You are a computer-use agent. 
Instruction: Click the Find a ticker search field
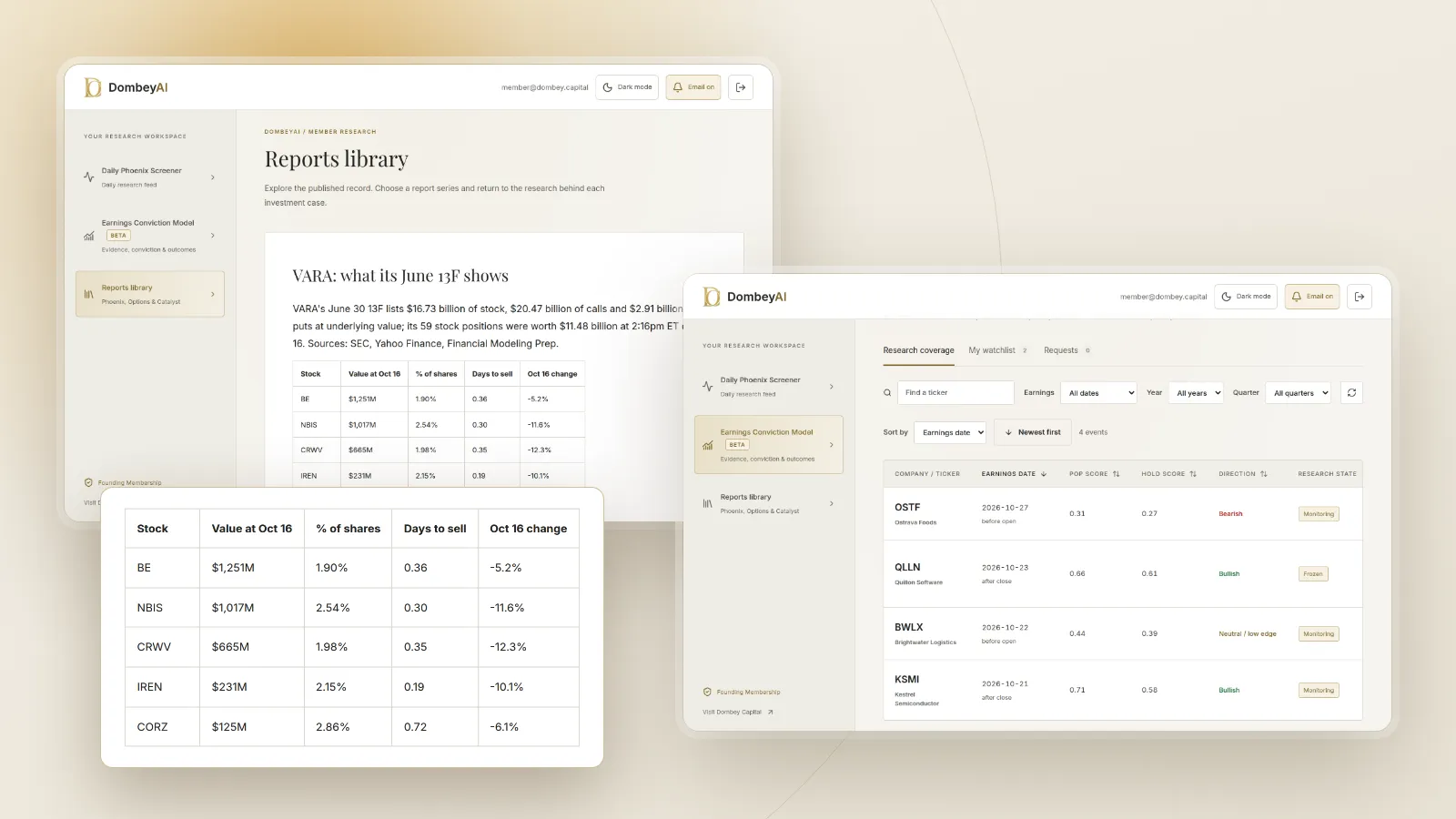pyautogui.click(x=955, y=392)
